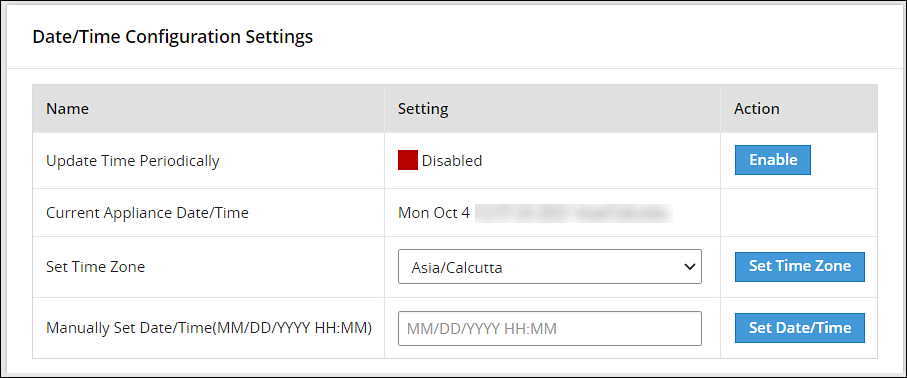
Task: Click the blurred appliance time text
Action: coord(574,213)
